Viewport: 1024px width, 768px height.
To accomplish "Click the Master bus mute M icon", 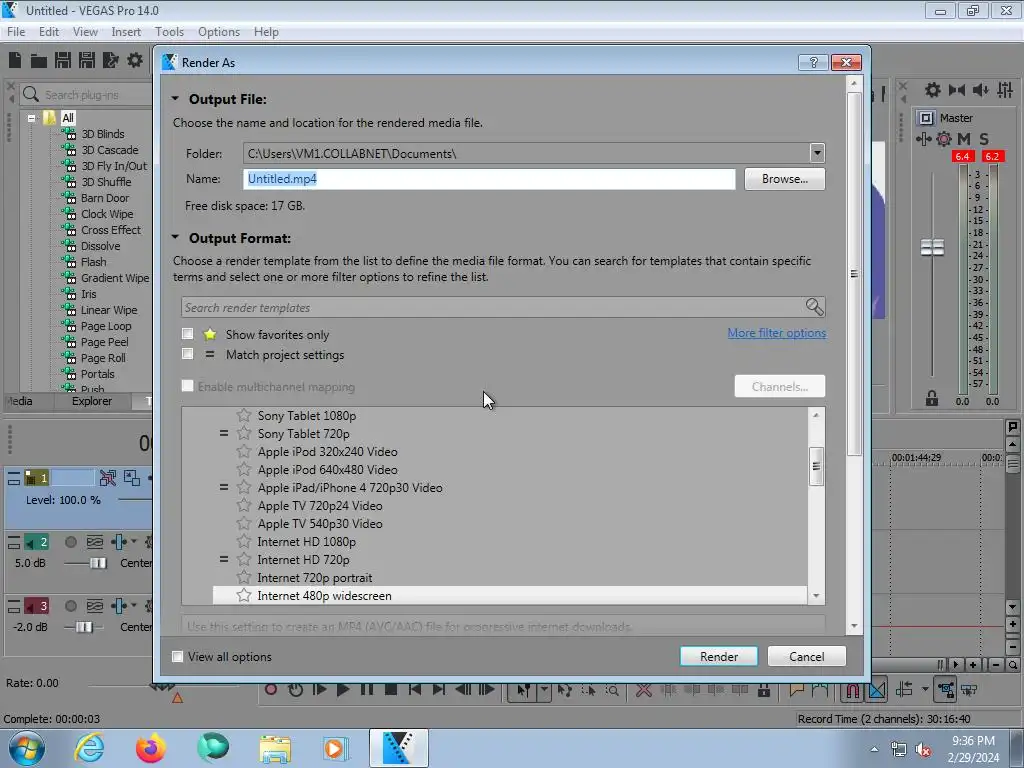I will click(963, 138).
